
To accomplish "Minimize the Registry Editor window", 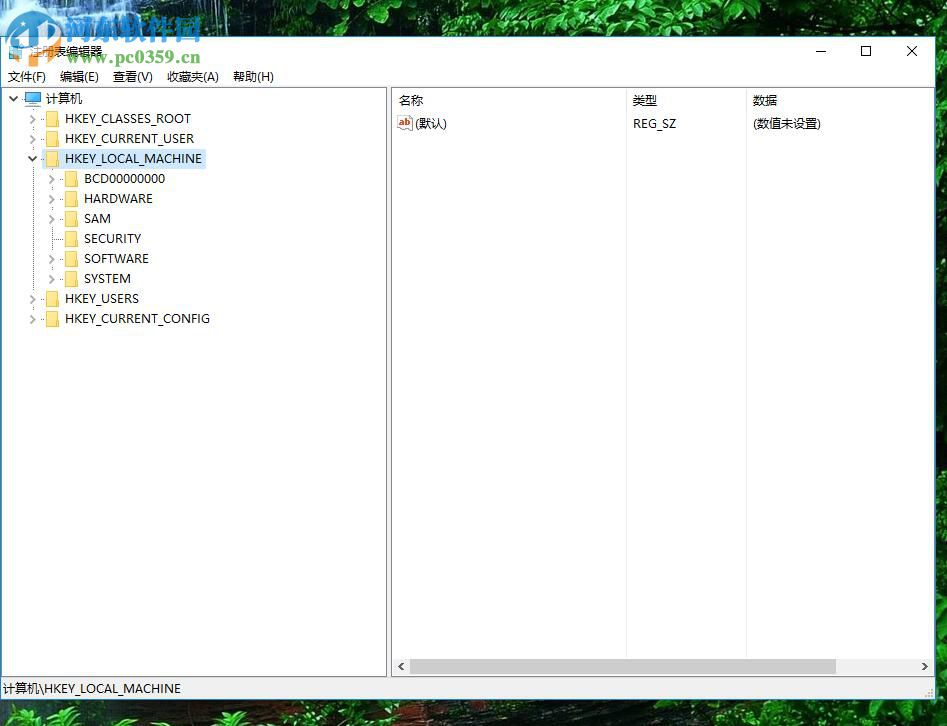I will click(x=821, y=51).
